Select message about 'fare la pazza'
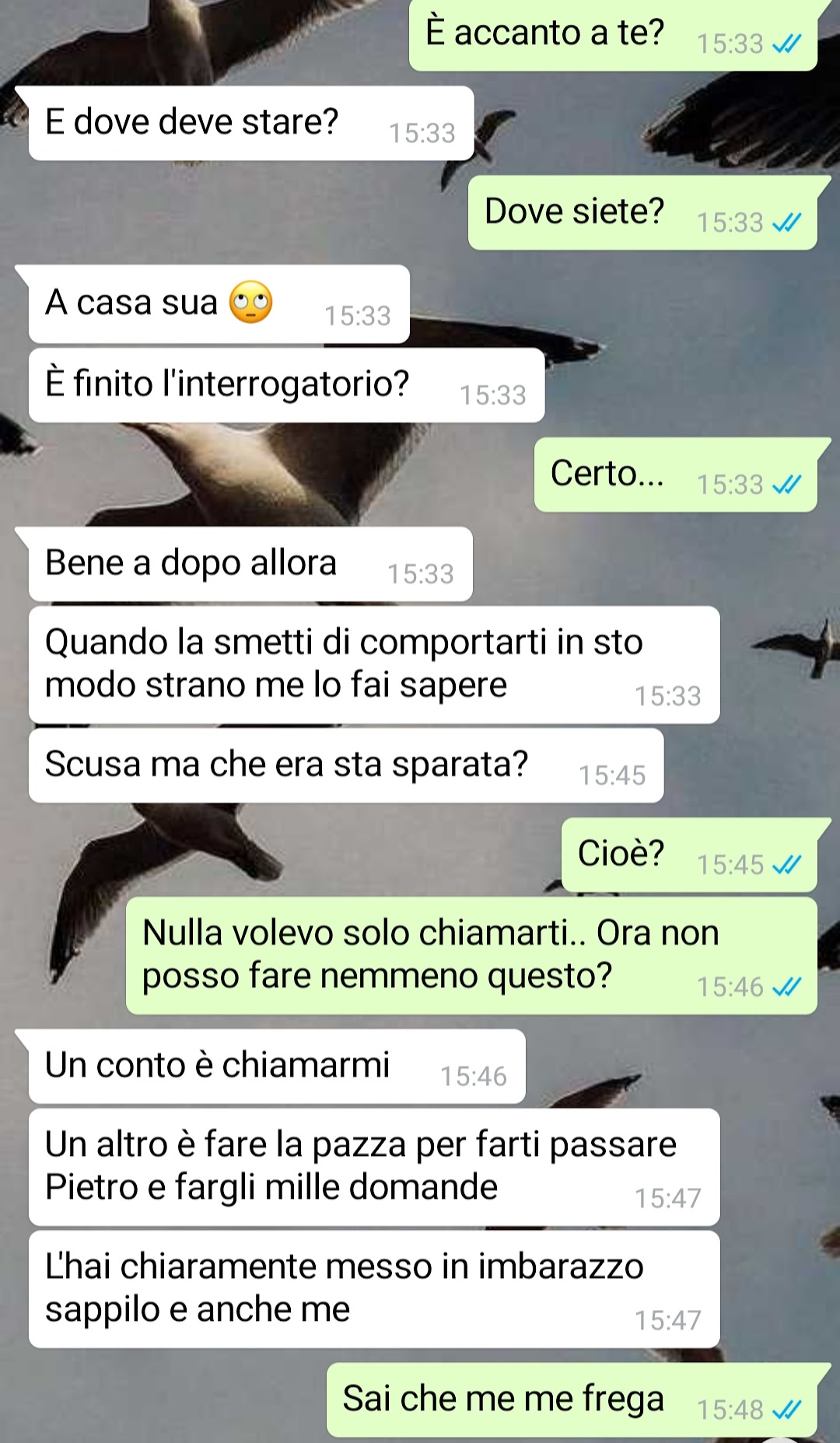840x1443 pixels. tap(374, 1167)
